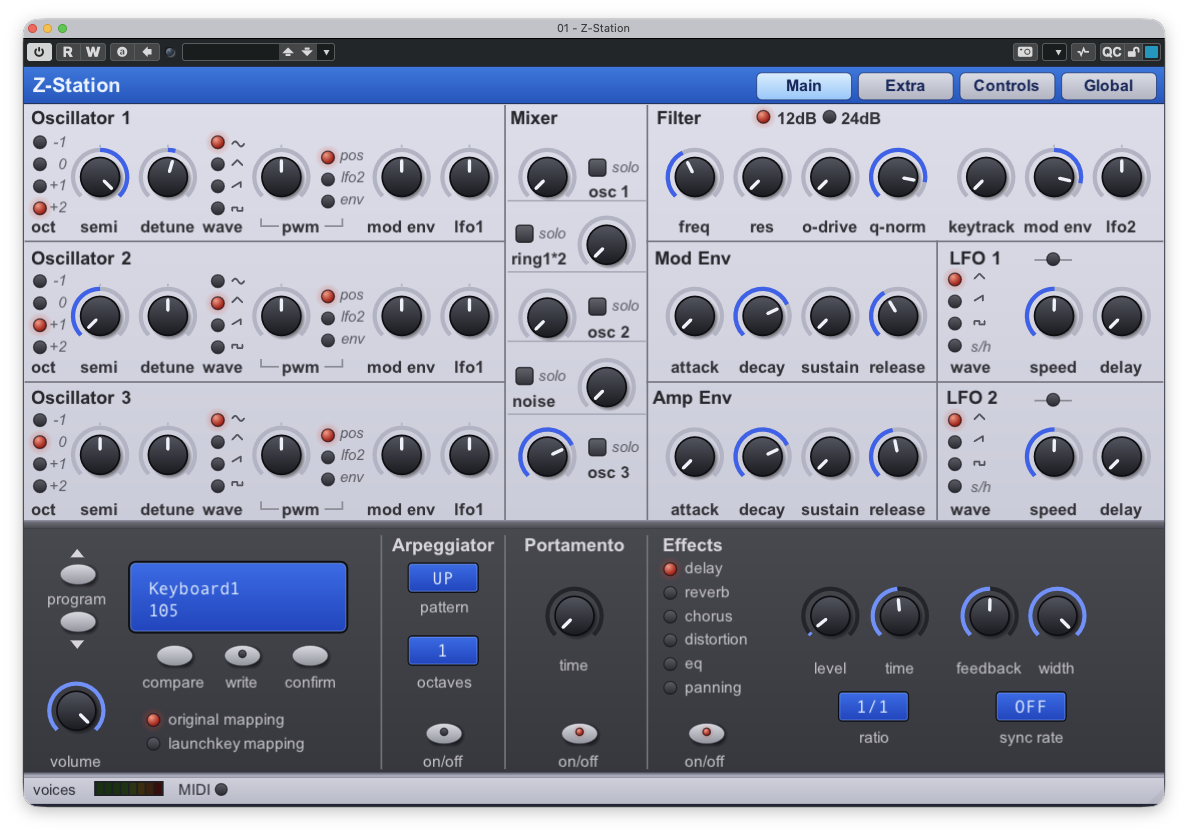Open the dropdown next to the camera icon
Image resolution: width=1188 pixels, height=834 pixels.
(x=1057, y=52)
